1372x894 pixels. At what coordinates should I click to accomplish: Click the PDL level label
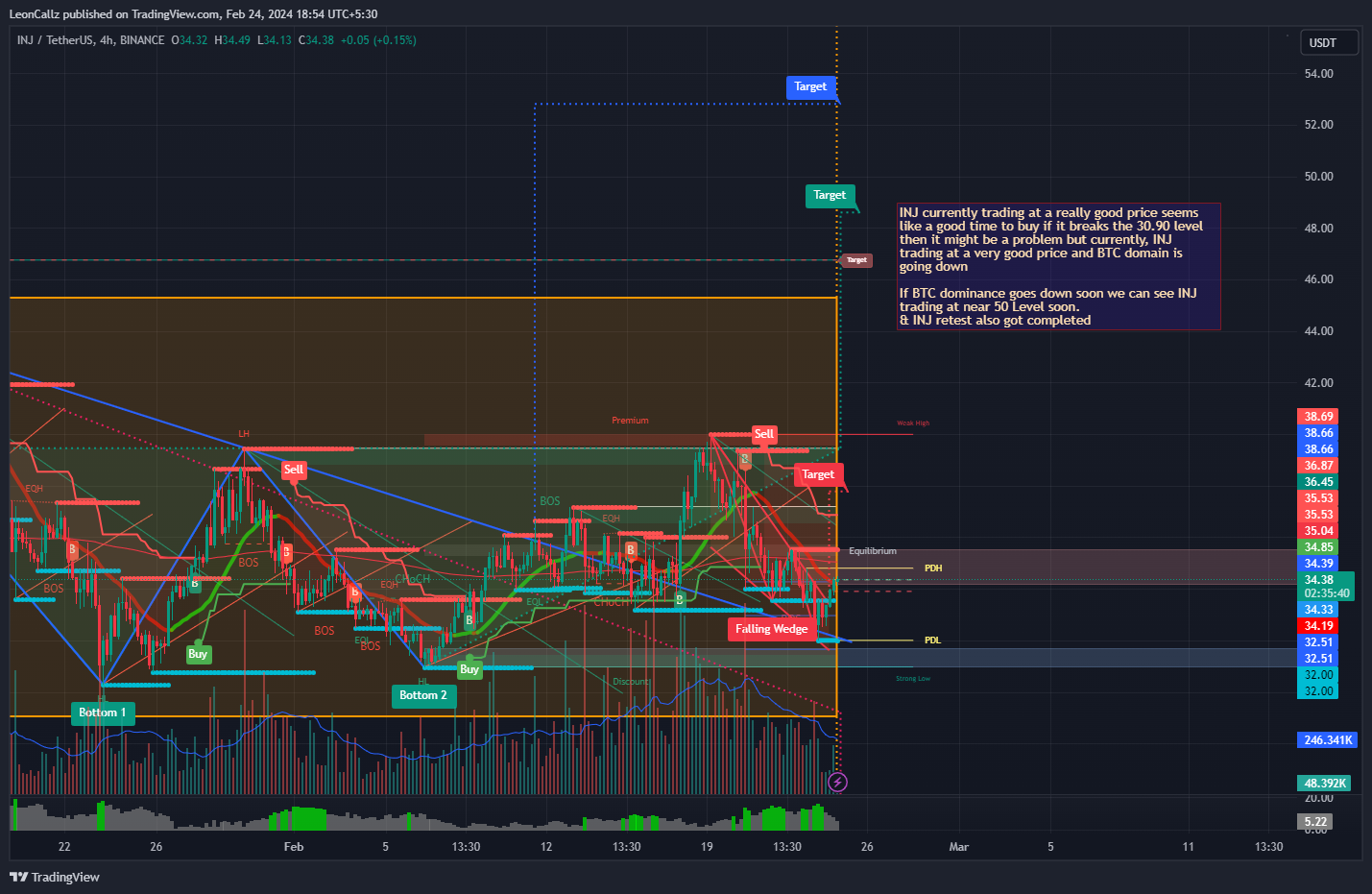[x=933, y=640]
